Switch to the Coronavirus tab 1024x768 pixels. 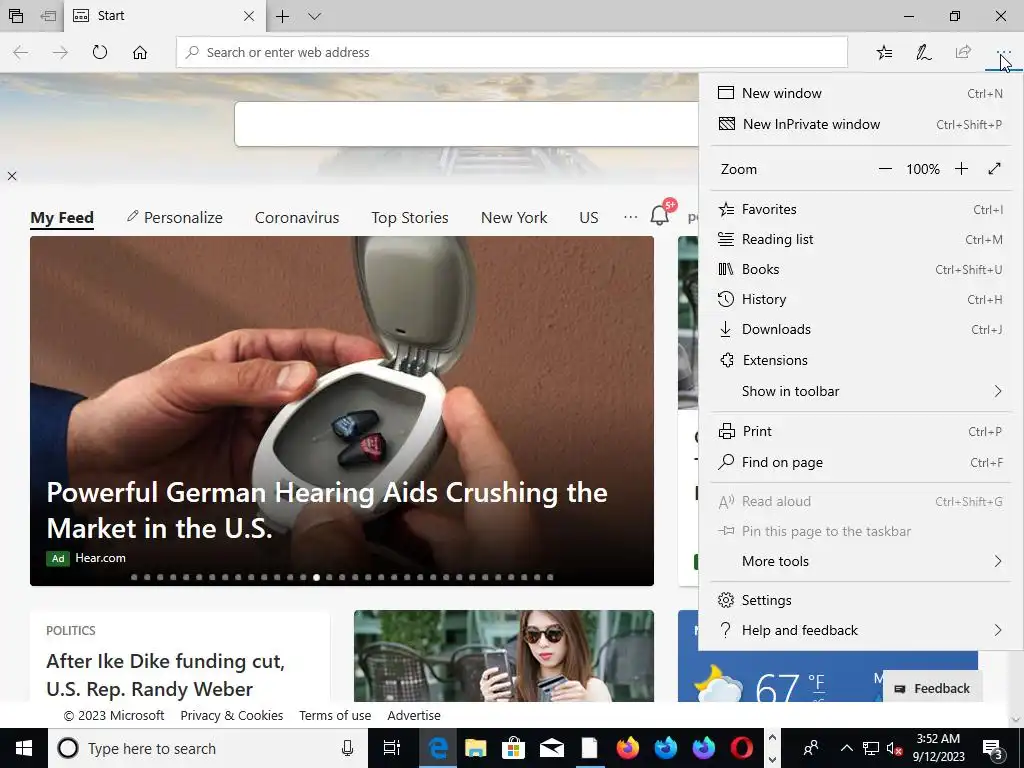point(297,217)
